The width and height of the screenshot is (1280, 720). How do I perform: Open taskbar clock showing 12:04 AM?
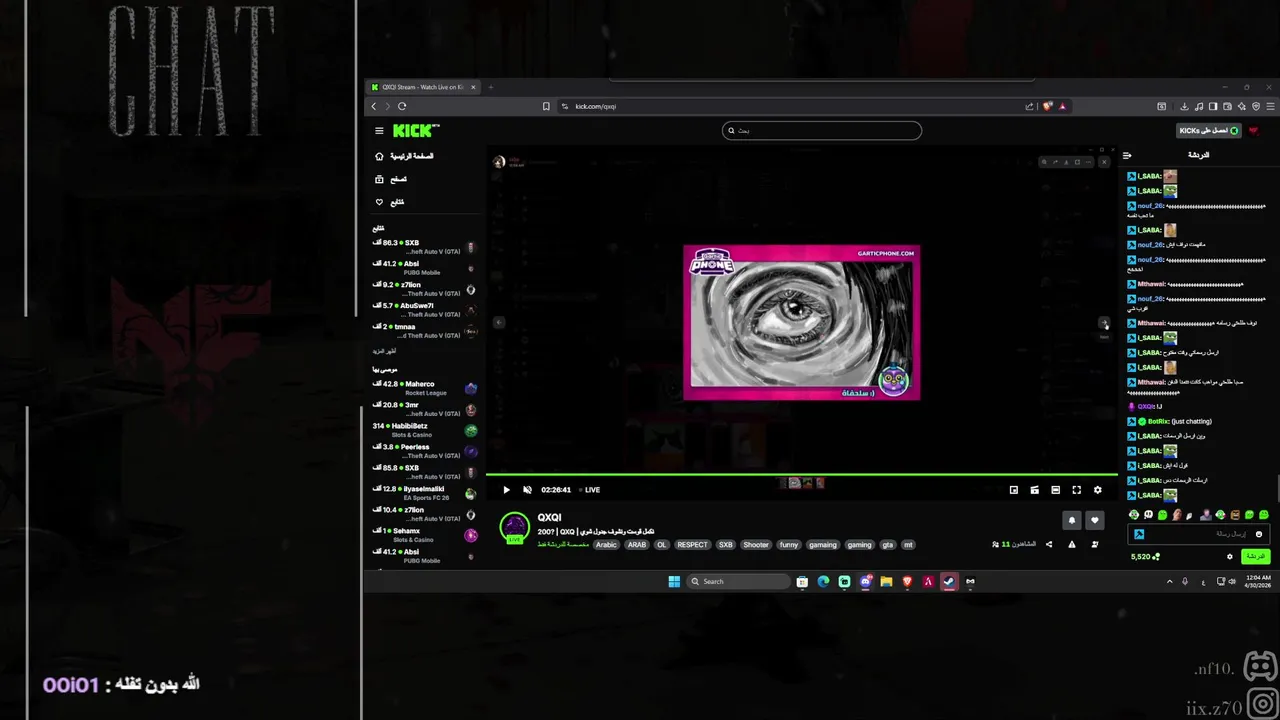[1258, 581]
